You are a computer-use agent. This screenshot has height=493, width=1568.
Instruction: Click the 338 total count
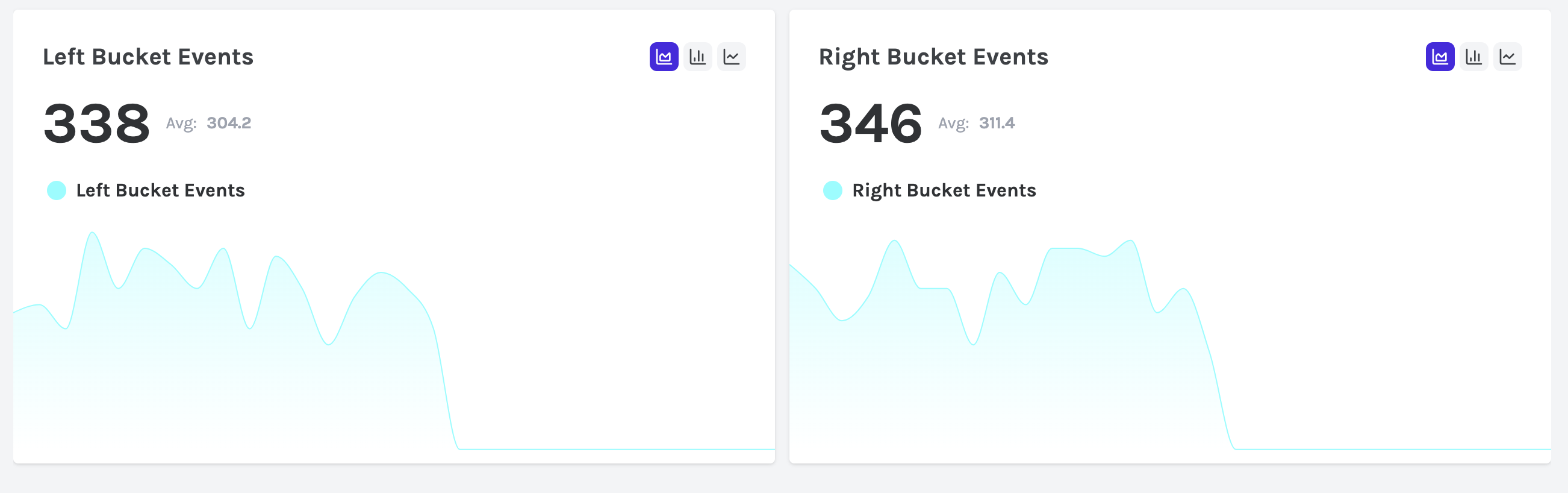pos(96,123)
